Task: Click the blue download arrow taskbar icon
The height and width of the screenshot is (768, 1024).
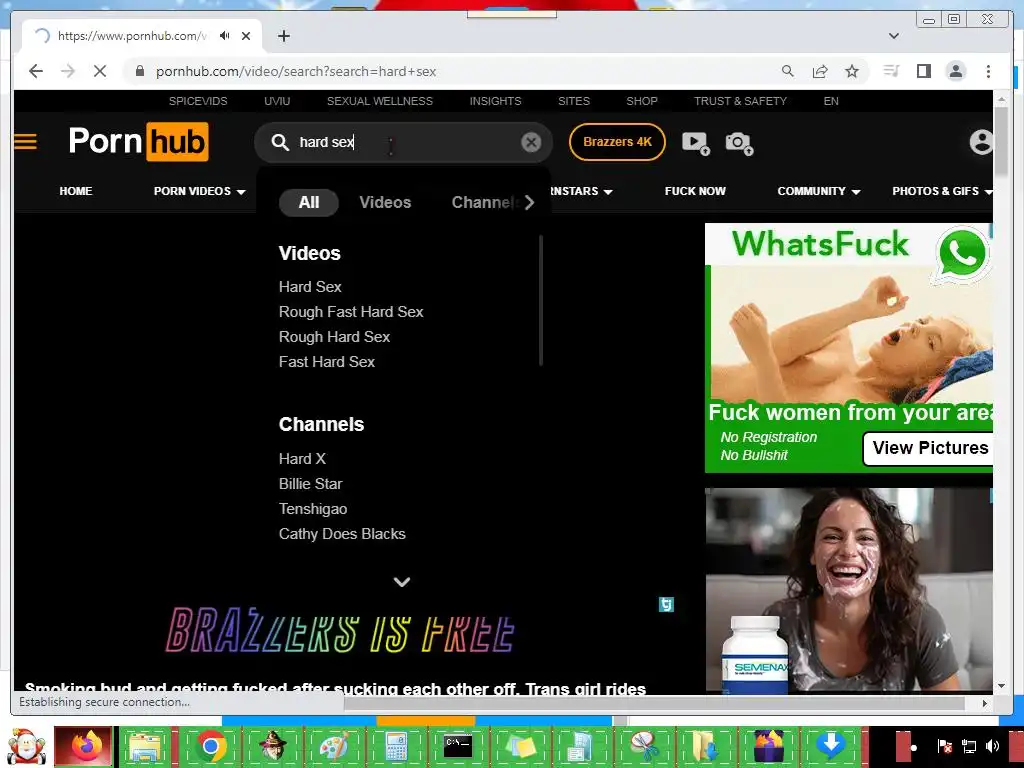Action: pyautogui.click(x=831, y=745)
